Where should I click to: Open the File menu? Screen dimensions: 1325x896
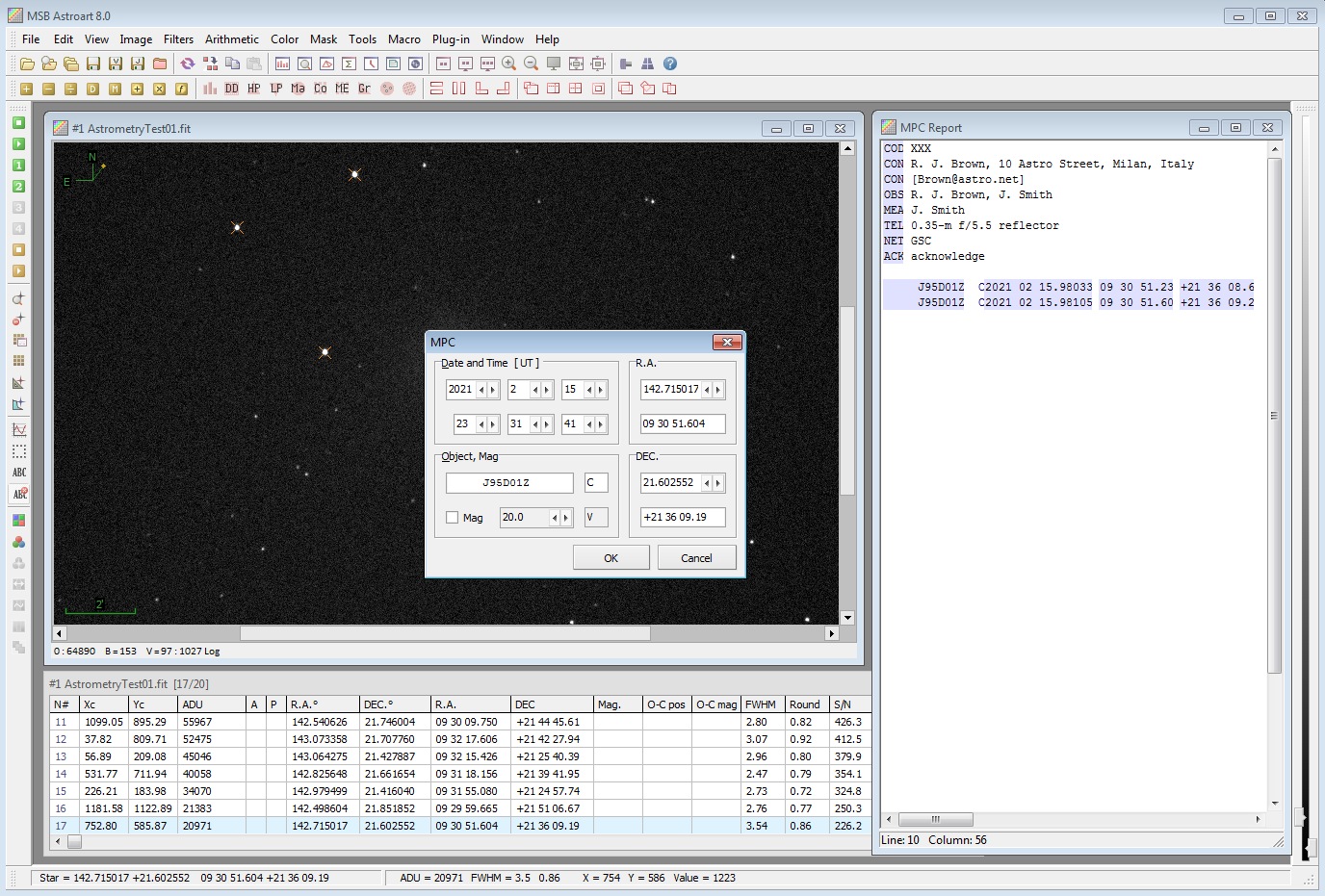tap(31, 39)
